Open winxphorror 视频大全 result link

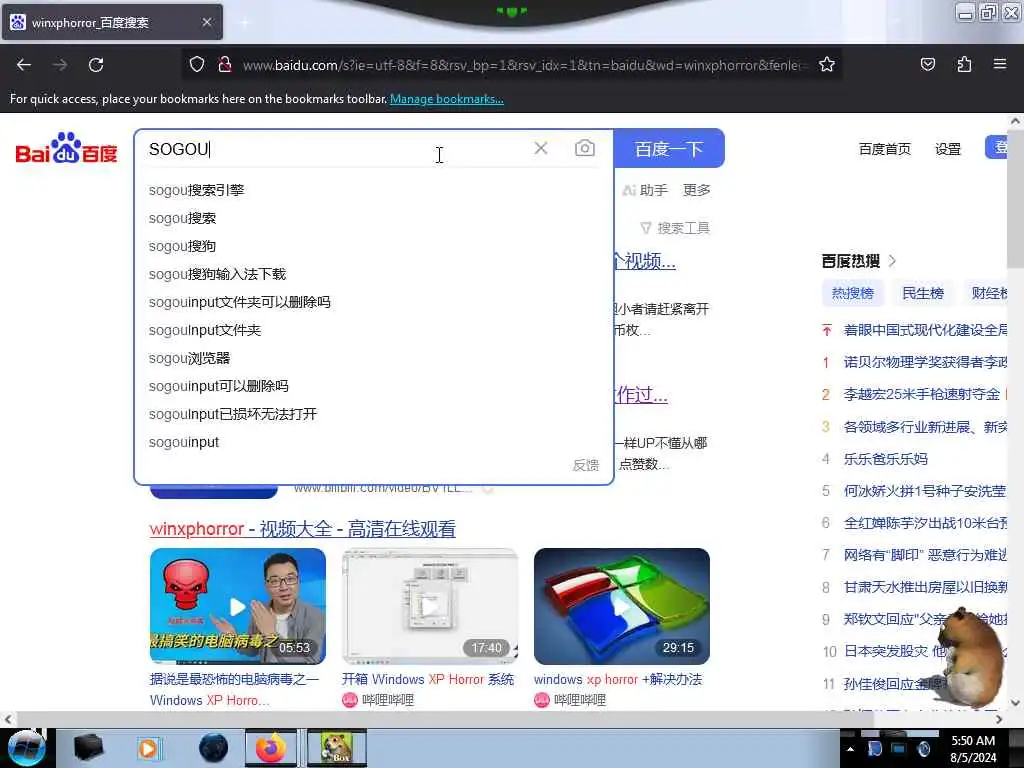[x=302, y=529]
